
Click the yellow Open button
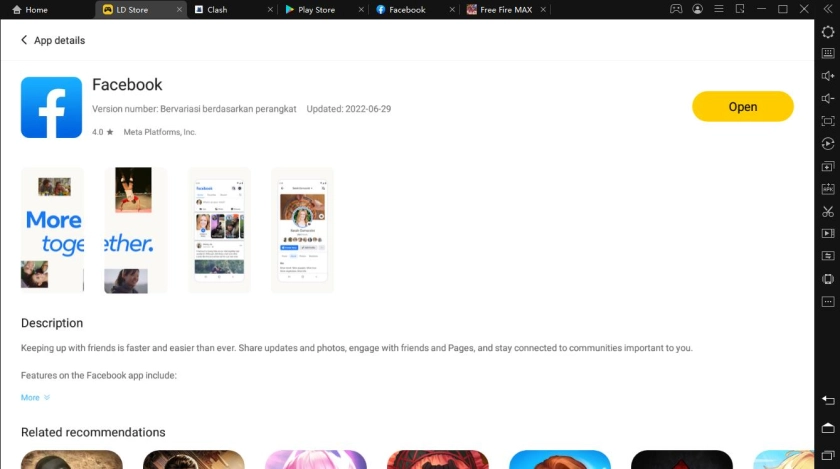(742, 107)
